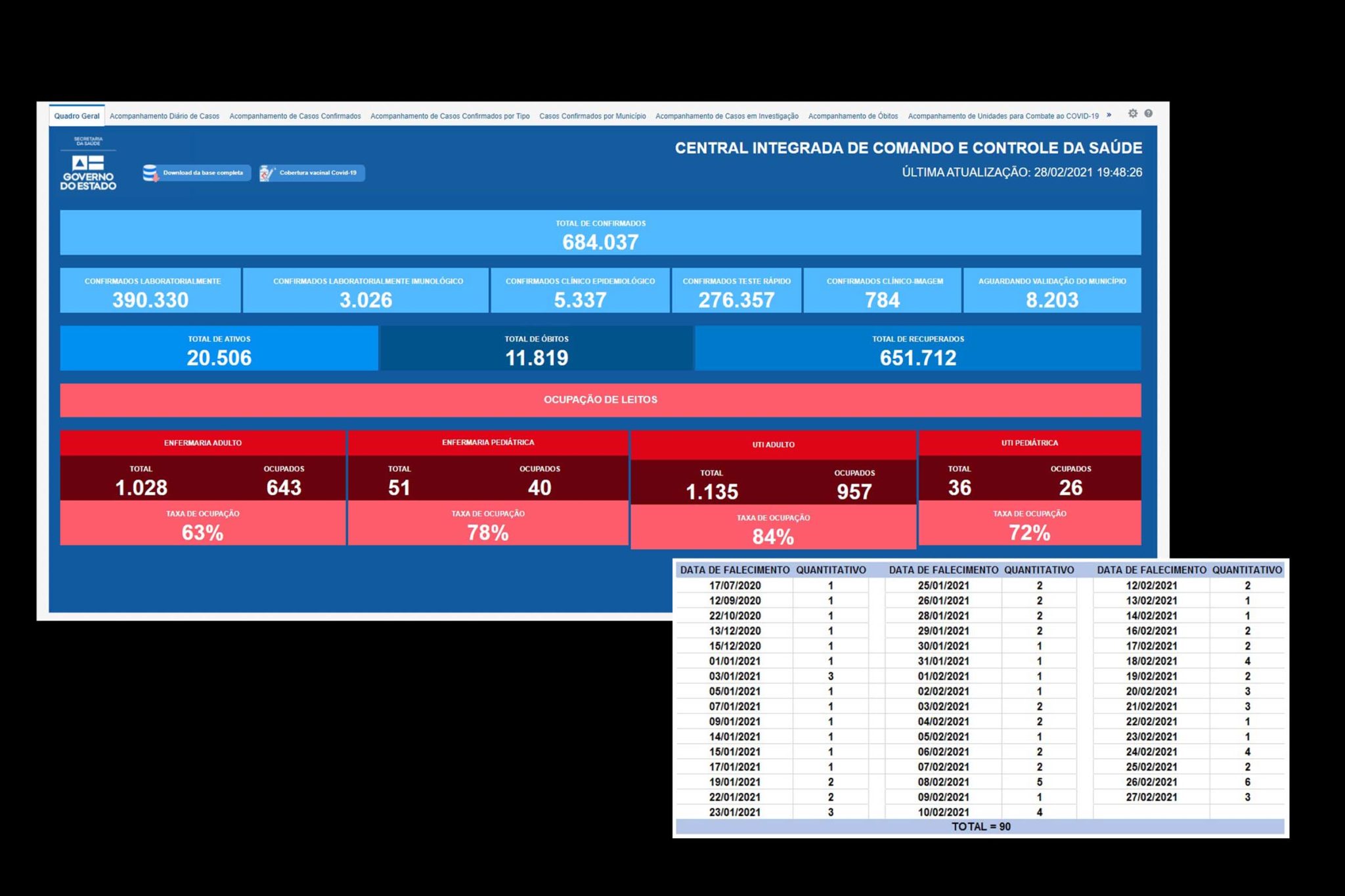Click the database download icon
This screenshot has height=896, width=1345.
click(150, 173)
